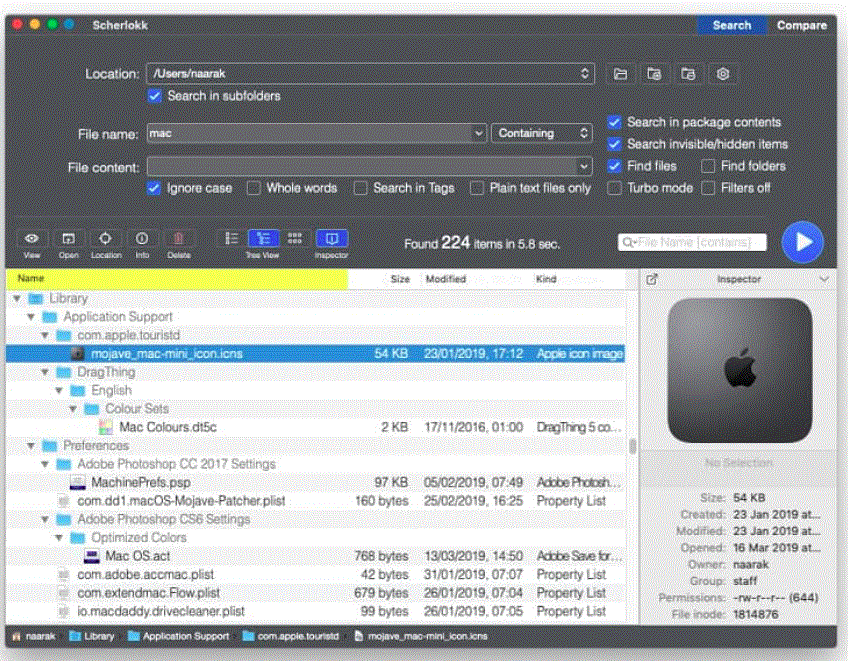The height and width of the screenshot is (661, 848).
Task: Click the red Delete toolbar icon
Action: [178, 239]
